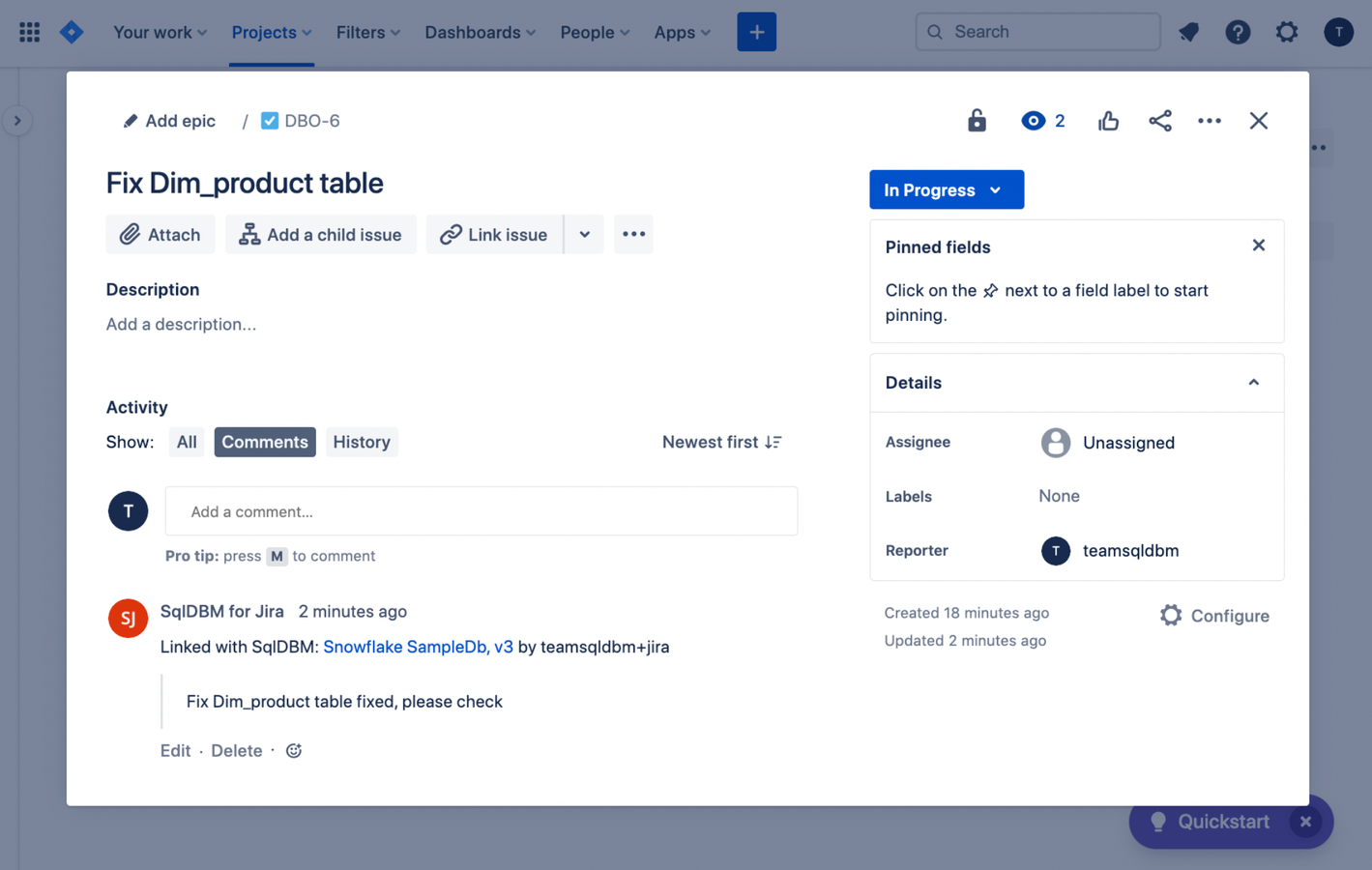Add a reaction with the smiley icon
This screenshot has width=1372, height=870.
(x=294, y=751)
